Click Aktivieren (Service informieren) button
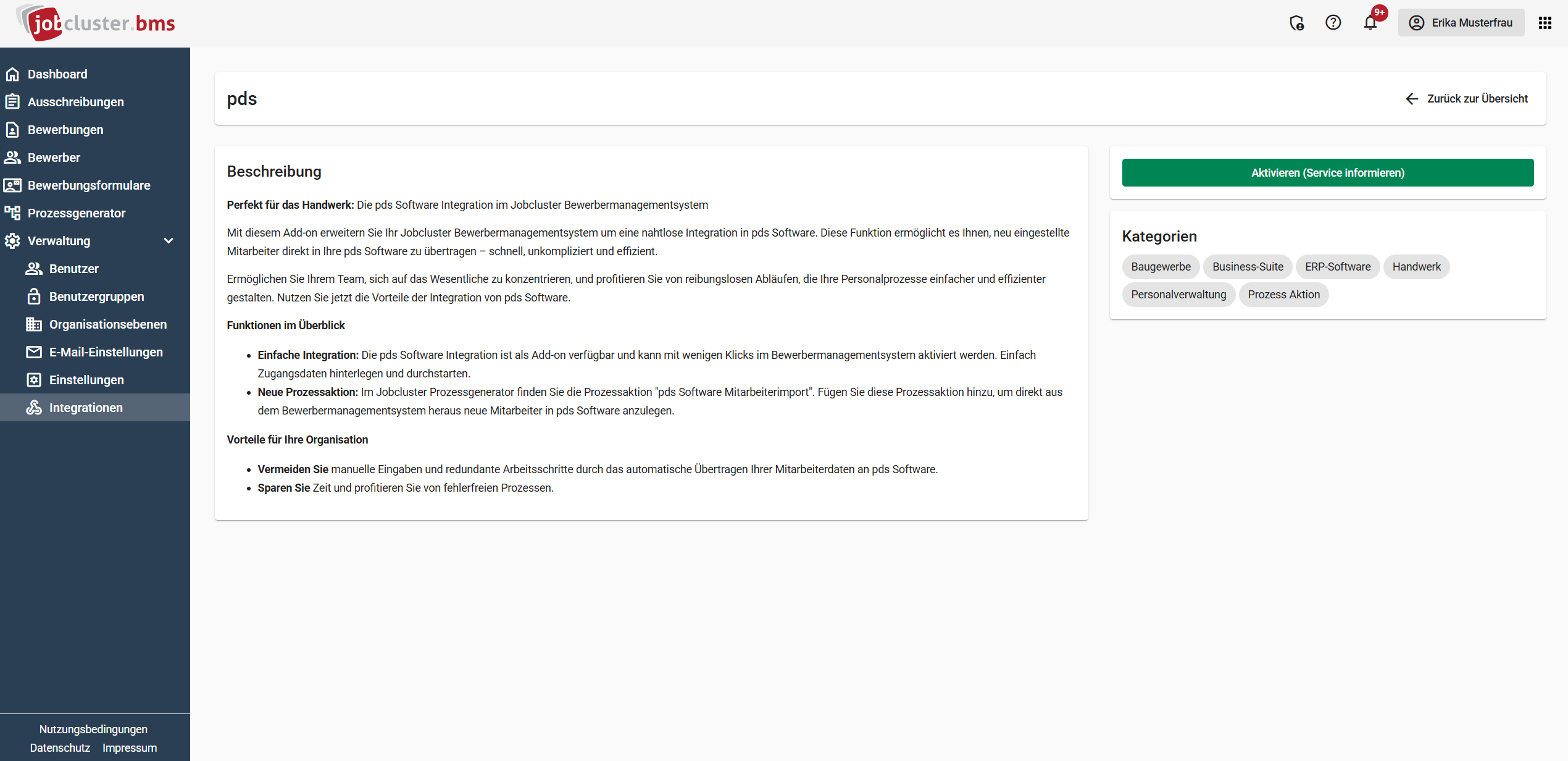The width and height of the screenshot is (1568, 761). (x=1328, y=173)
